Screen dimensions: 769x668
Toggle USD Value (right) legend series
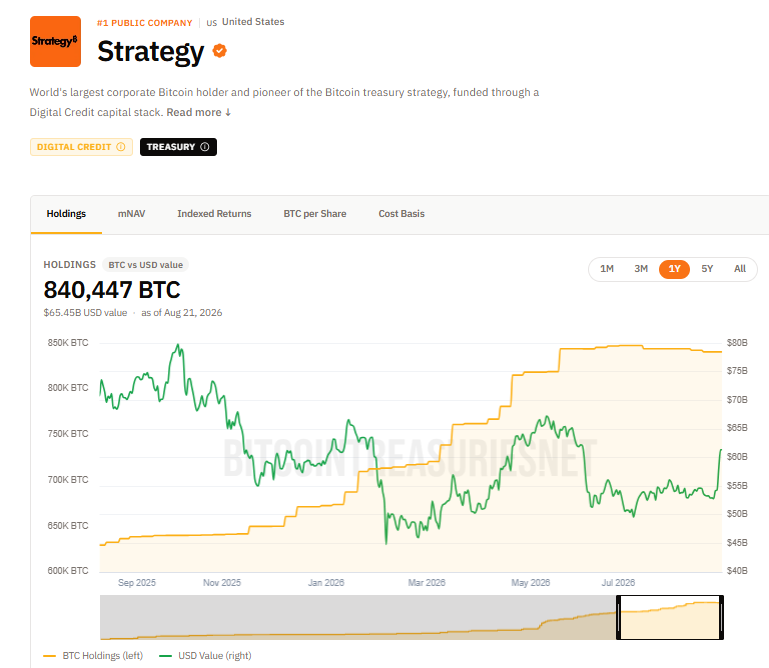[x=205, y=656]
